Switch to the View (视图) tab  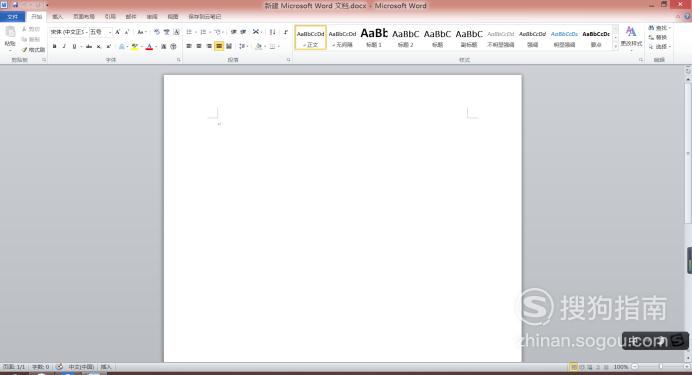(173, 17)
